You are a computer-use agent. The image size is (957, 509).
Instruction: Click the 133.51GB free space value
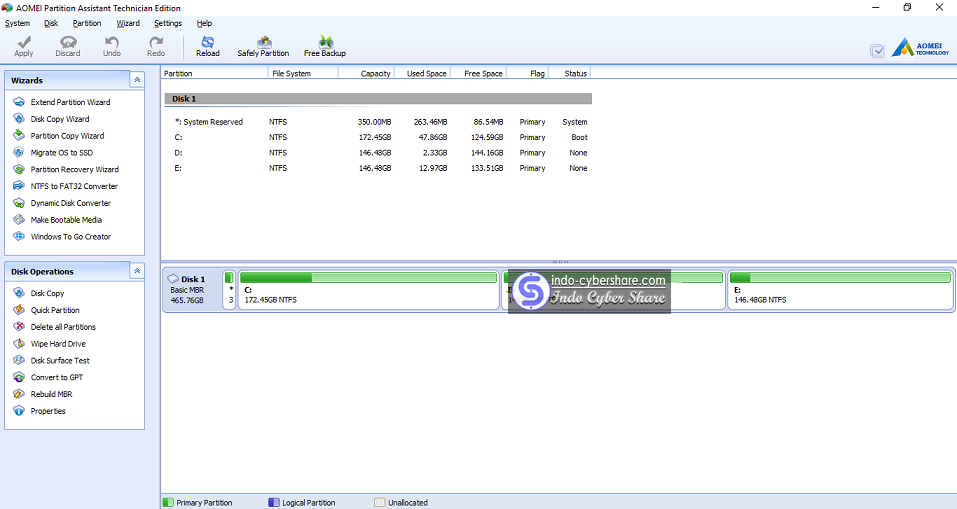pyautogui.click(x=487, y=168)
